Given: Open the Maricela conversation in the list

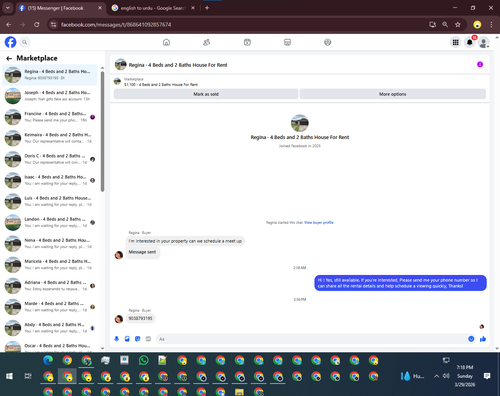Looking at the screenshot, I should 50,265.
